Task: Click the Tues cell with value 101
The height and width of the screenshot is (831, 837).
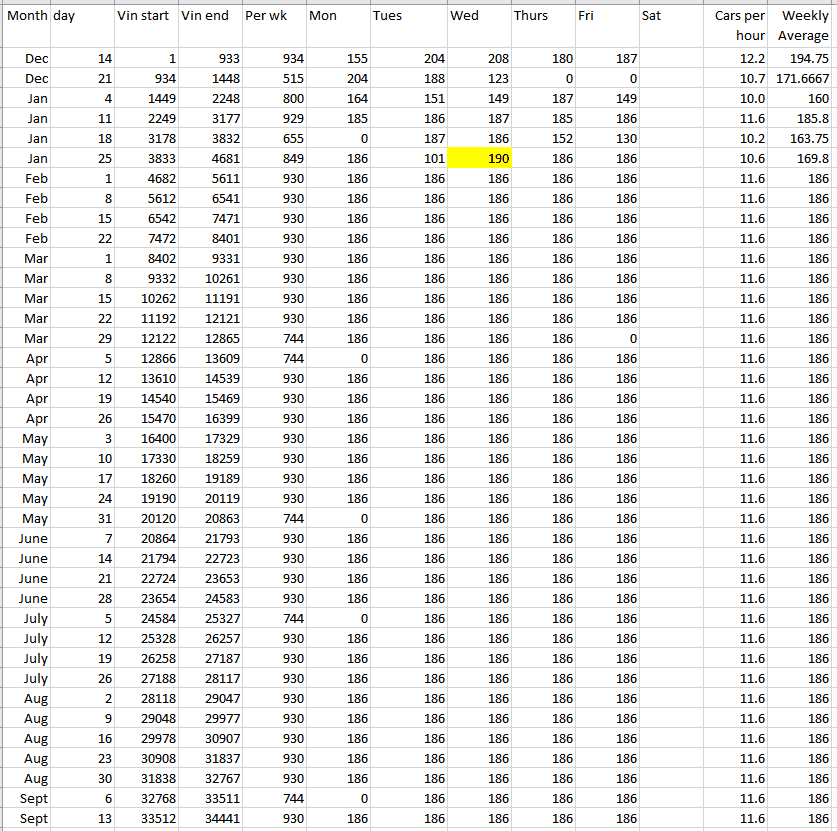Action: pos(408,158)
